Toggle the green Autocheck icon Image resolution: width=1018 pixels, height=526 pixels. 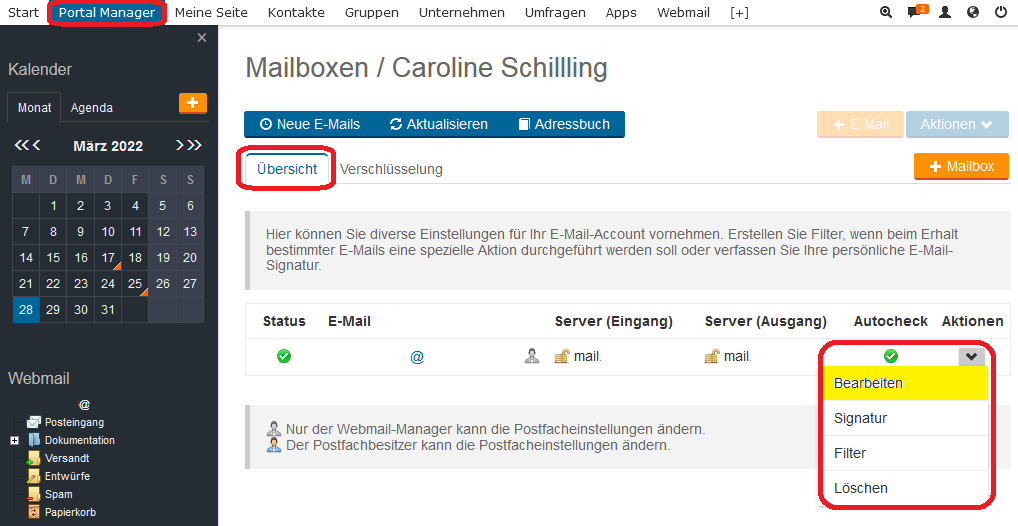coord(891,356)
